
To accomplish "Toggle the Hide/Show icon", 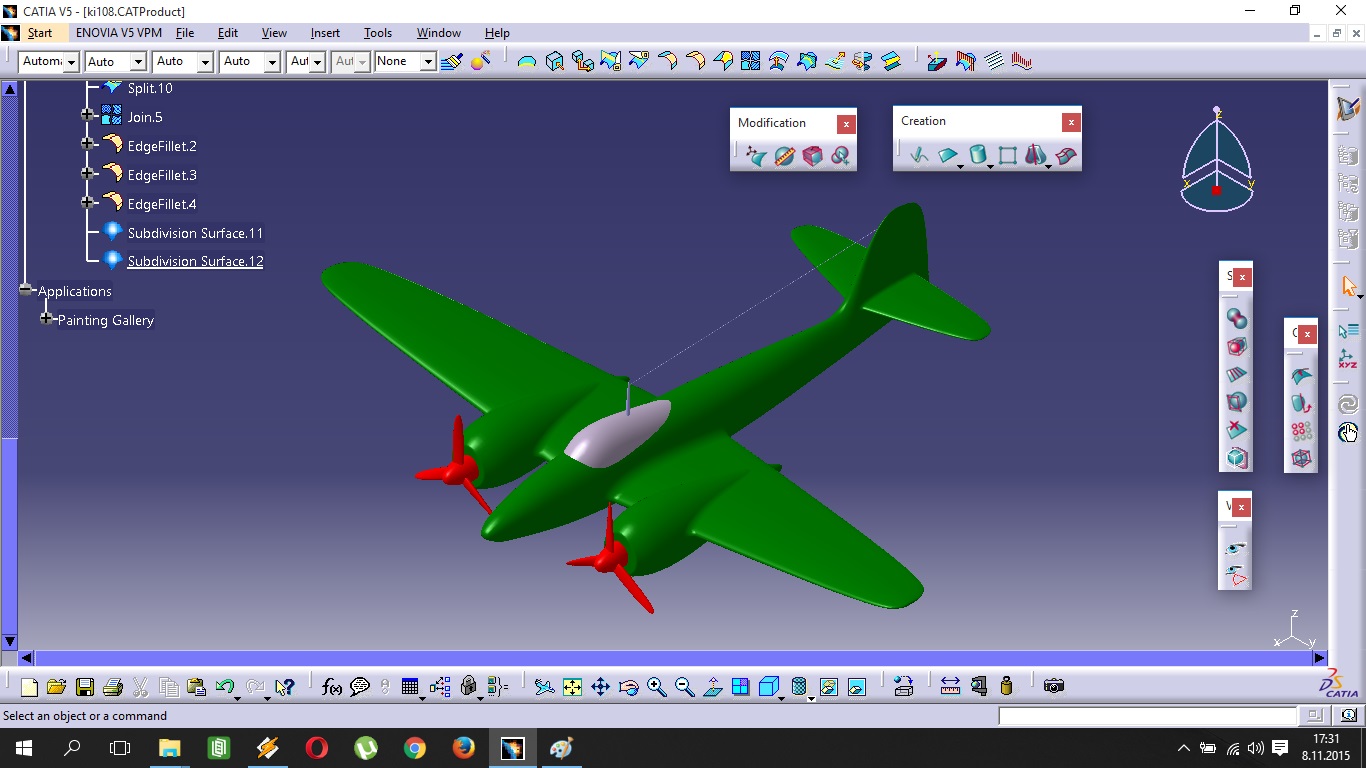I will click(x=828, y=687).
